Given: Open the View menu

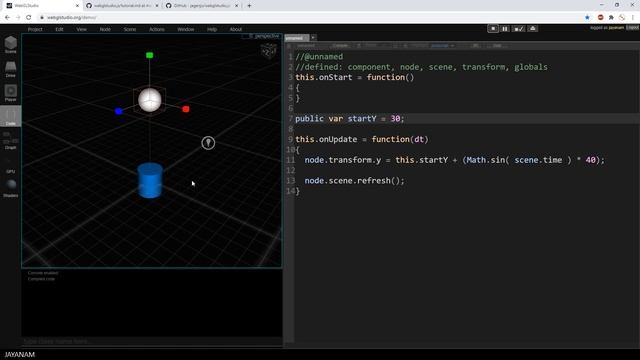Looking at the screenshot, I should click(81, 29).
